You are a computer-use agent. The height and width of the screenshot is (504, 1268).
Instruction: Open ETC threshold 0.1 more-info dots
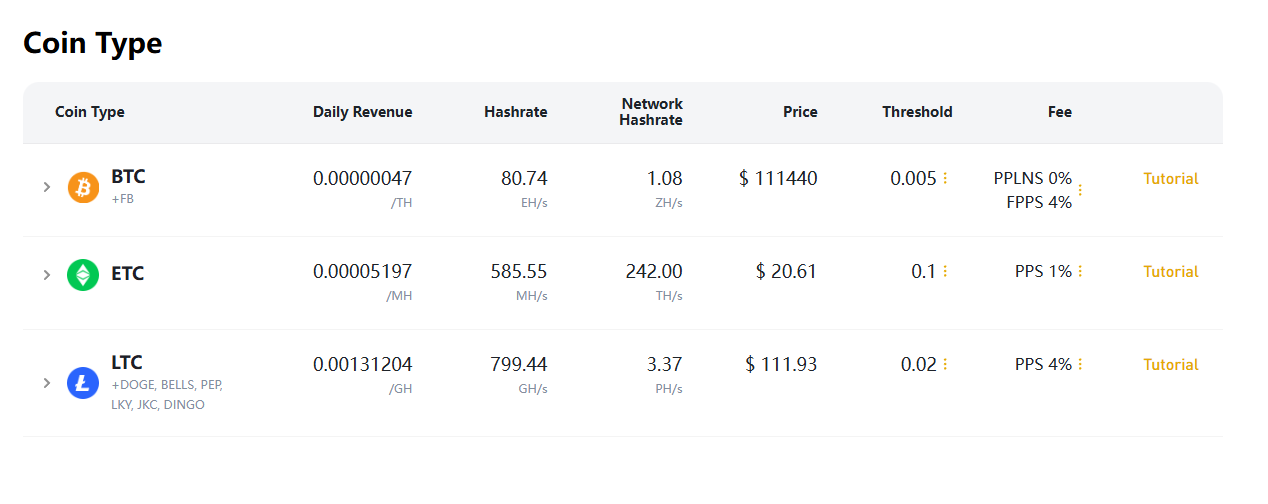pos(945,272)
